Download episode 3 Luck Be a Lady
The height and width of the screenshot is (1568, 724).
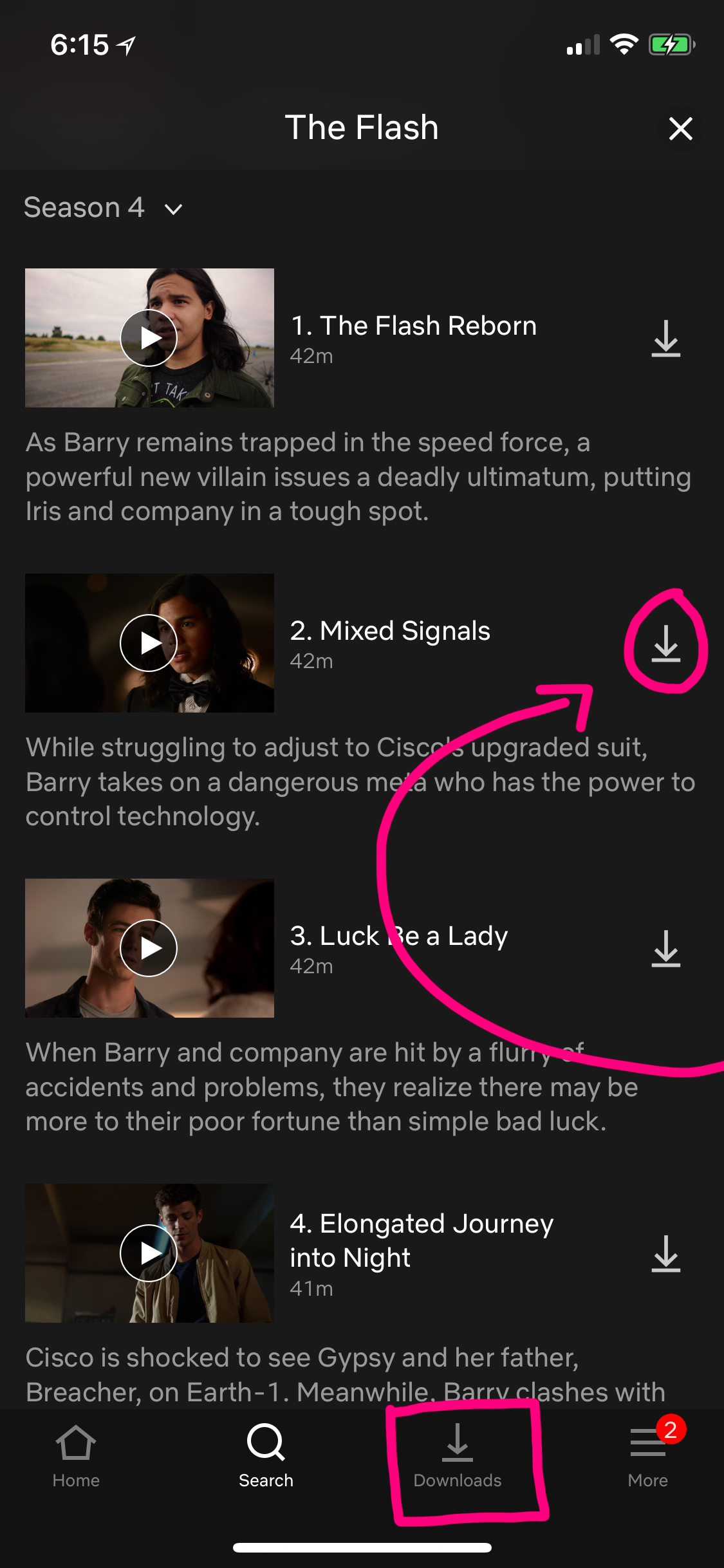(x=665, y=949)
